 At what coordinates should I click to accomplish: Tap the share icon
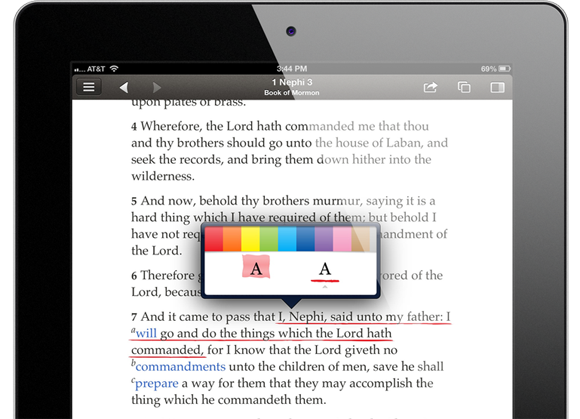pyautogui.click(x=430, y=87)
